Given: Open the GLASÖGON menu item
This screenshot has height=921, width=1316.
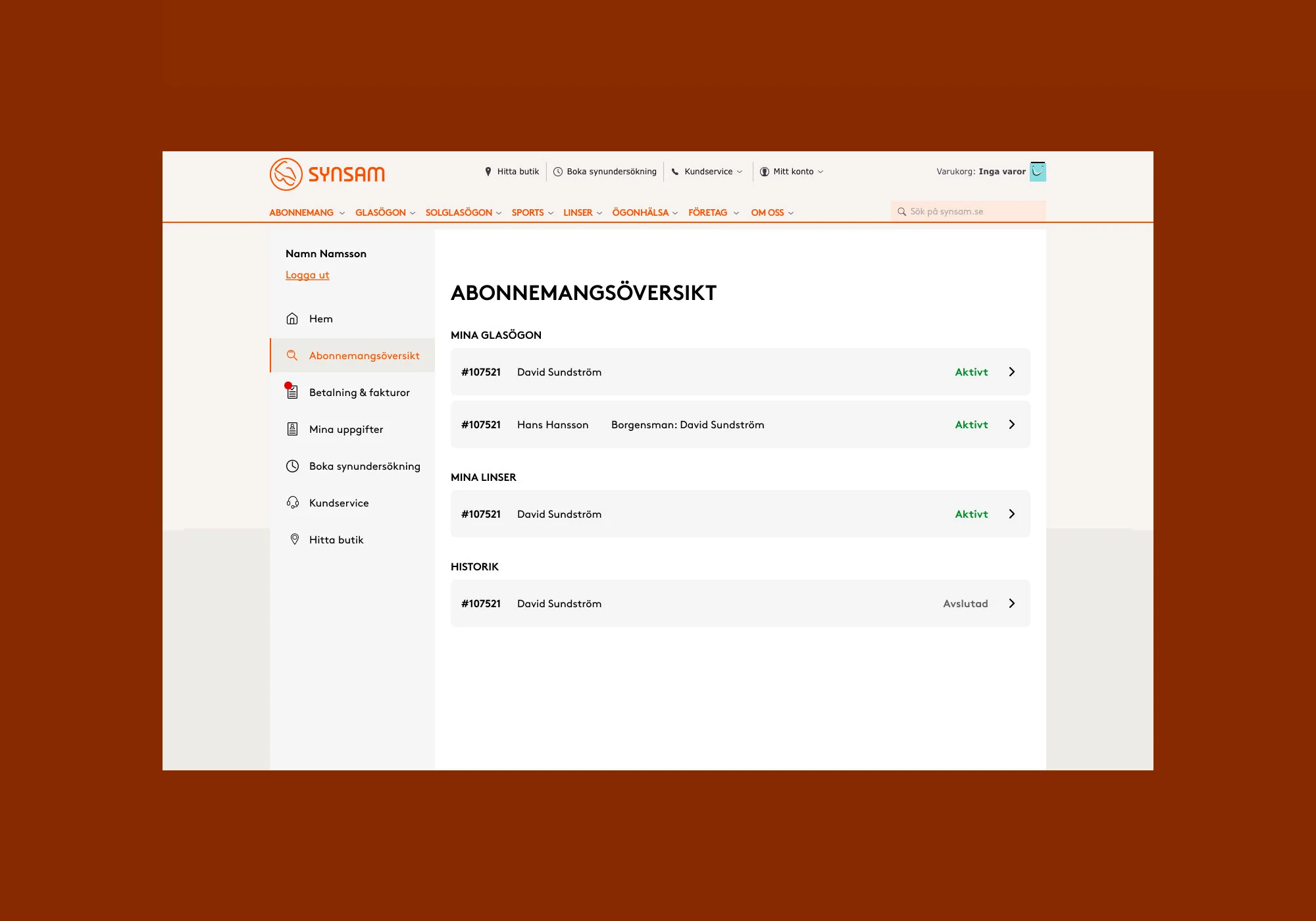Looking at the screenshot, I should tap(385, 212).
